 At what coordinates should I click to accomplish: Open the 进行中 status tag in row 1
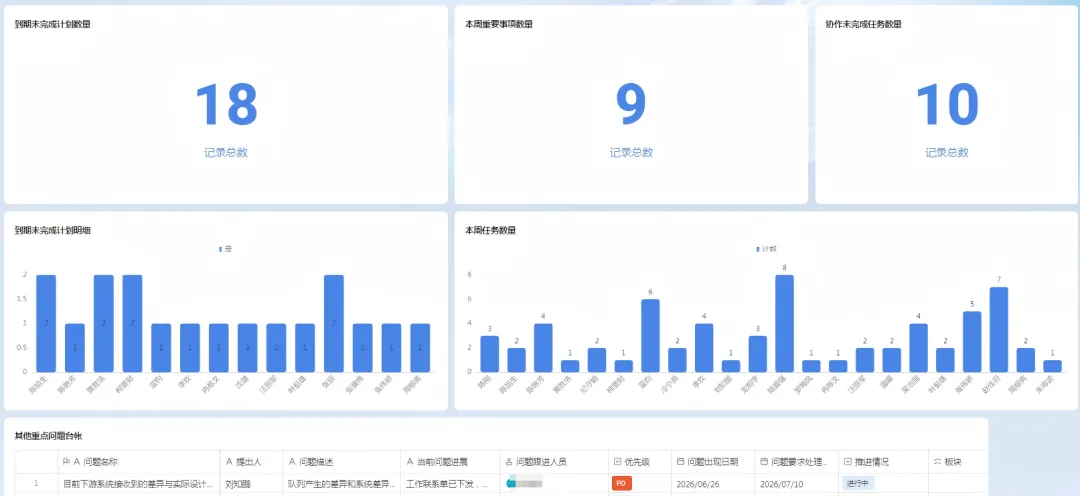point(858,484)
